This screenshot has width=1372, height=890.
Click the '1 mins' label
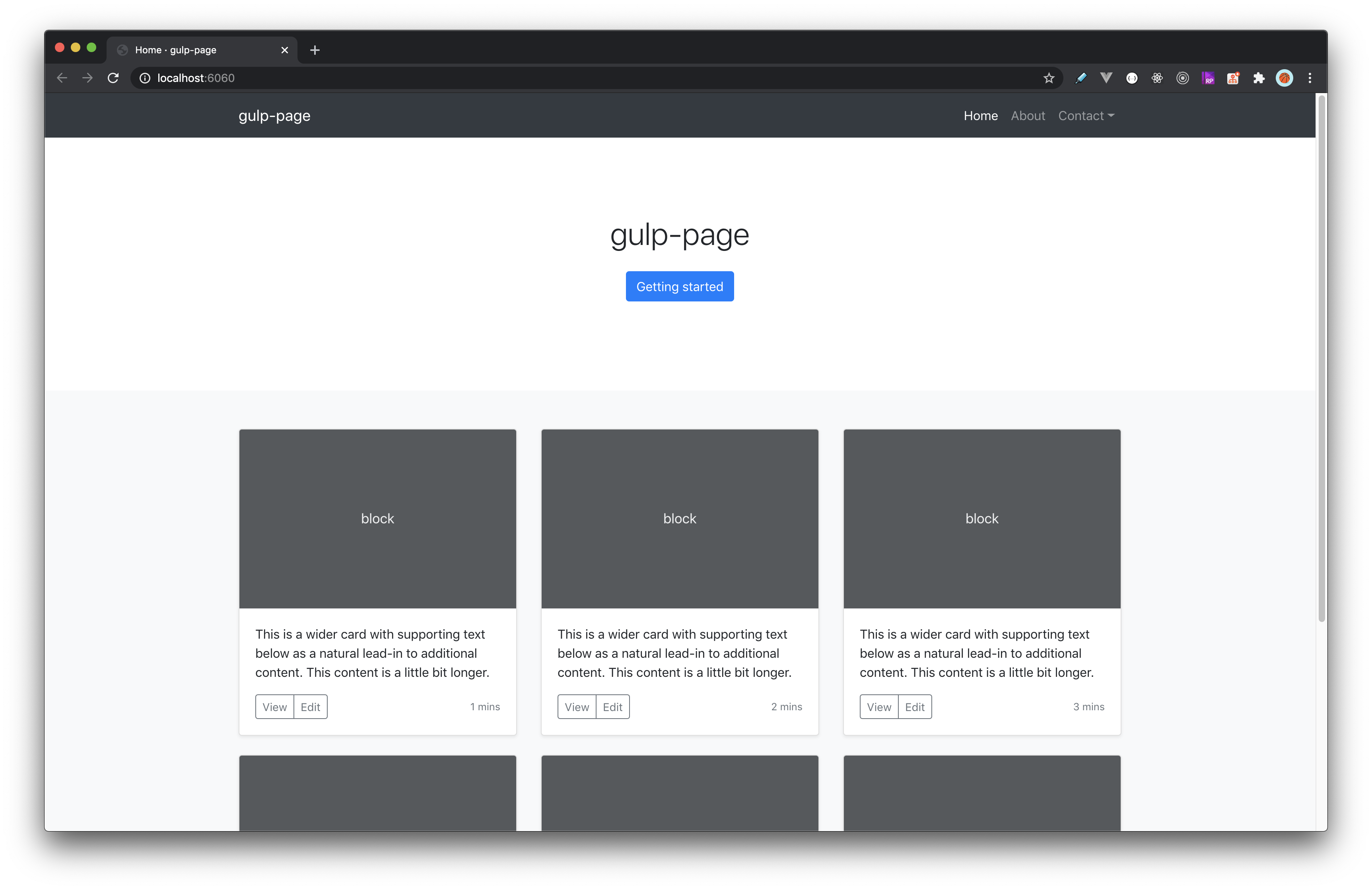[485, 707]
